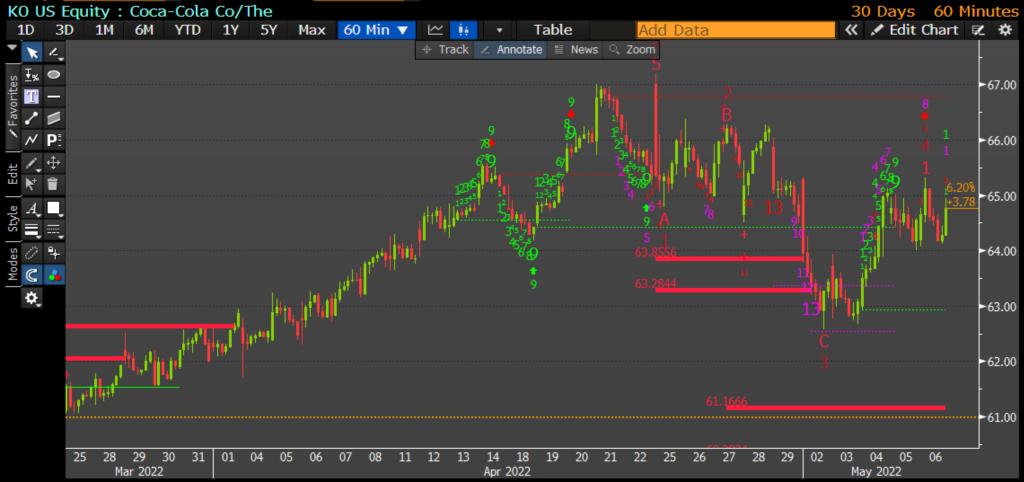
Task: Enable Track mode
Action: (445, 50)
